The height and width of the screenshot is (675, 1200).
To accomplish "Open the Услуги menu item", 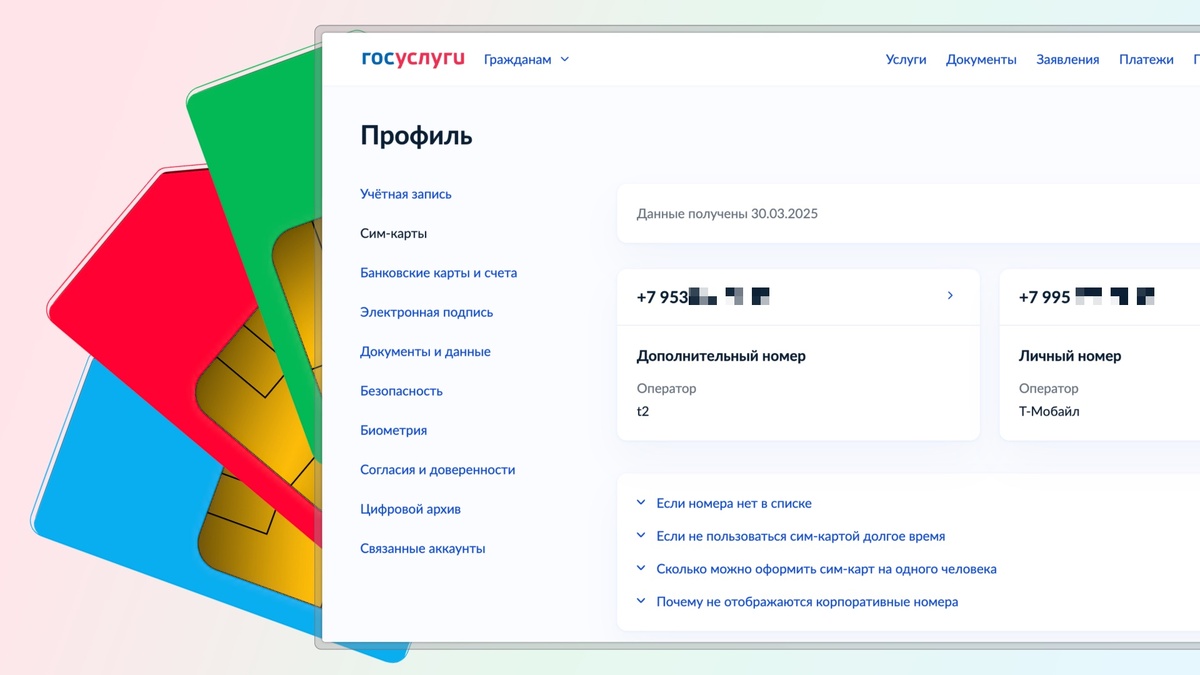I will point(906,60).
